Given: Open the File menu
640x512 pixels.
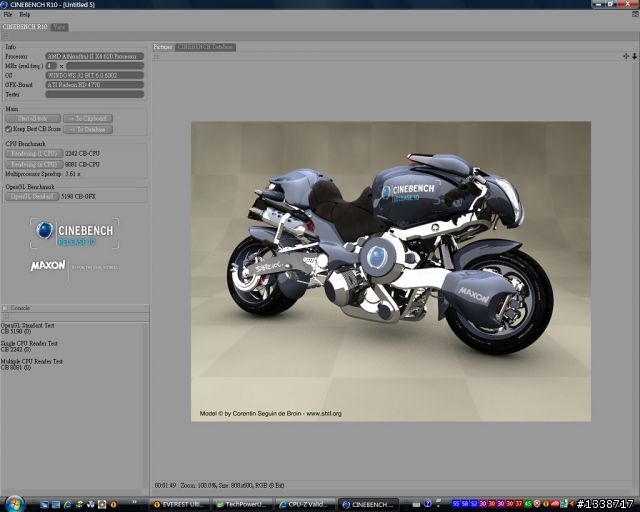Looking at the screenshot, I should (x=8, y=15).
